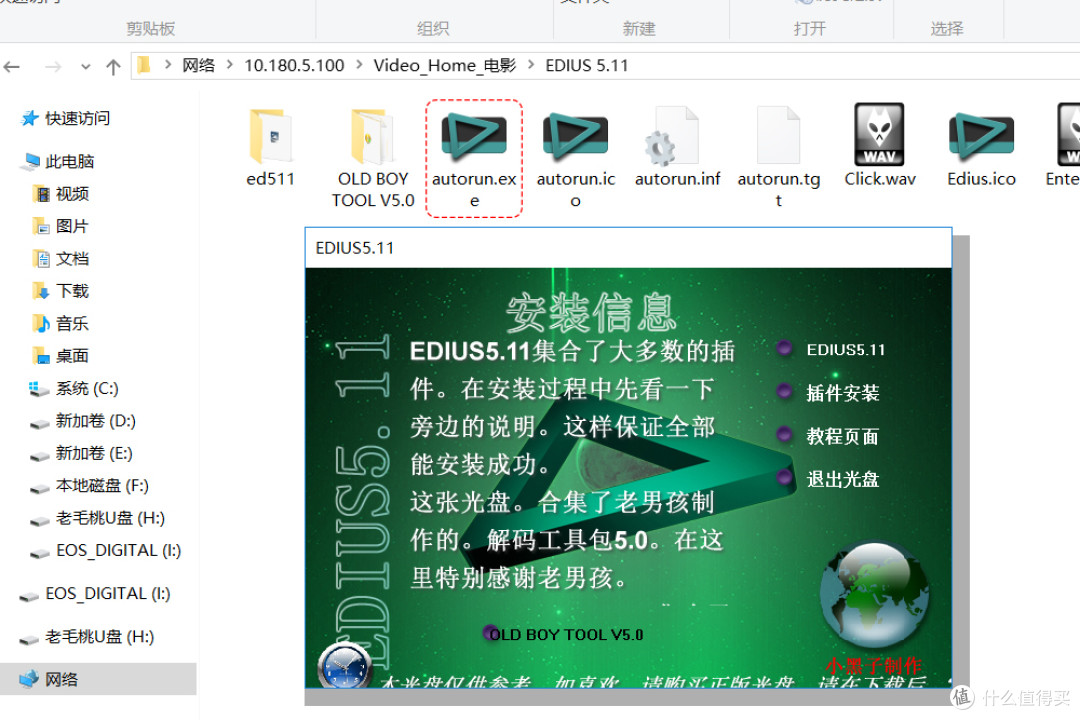Expand chevron before 网络 in address bar
Image resolution: width=1080 pixels, height=720 pixels.
pyautogui.click(x=167, y=65)
